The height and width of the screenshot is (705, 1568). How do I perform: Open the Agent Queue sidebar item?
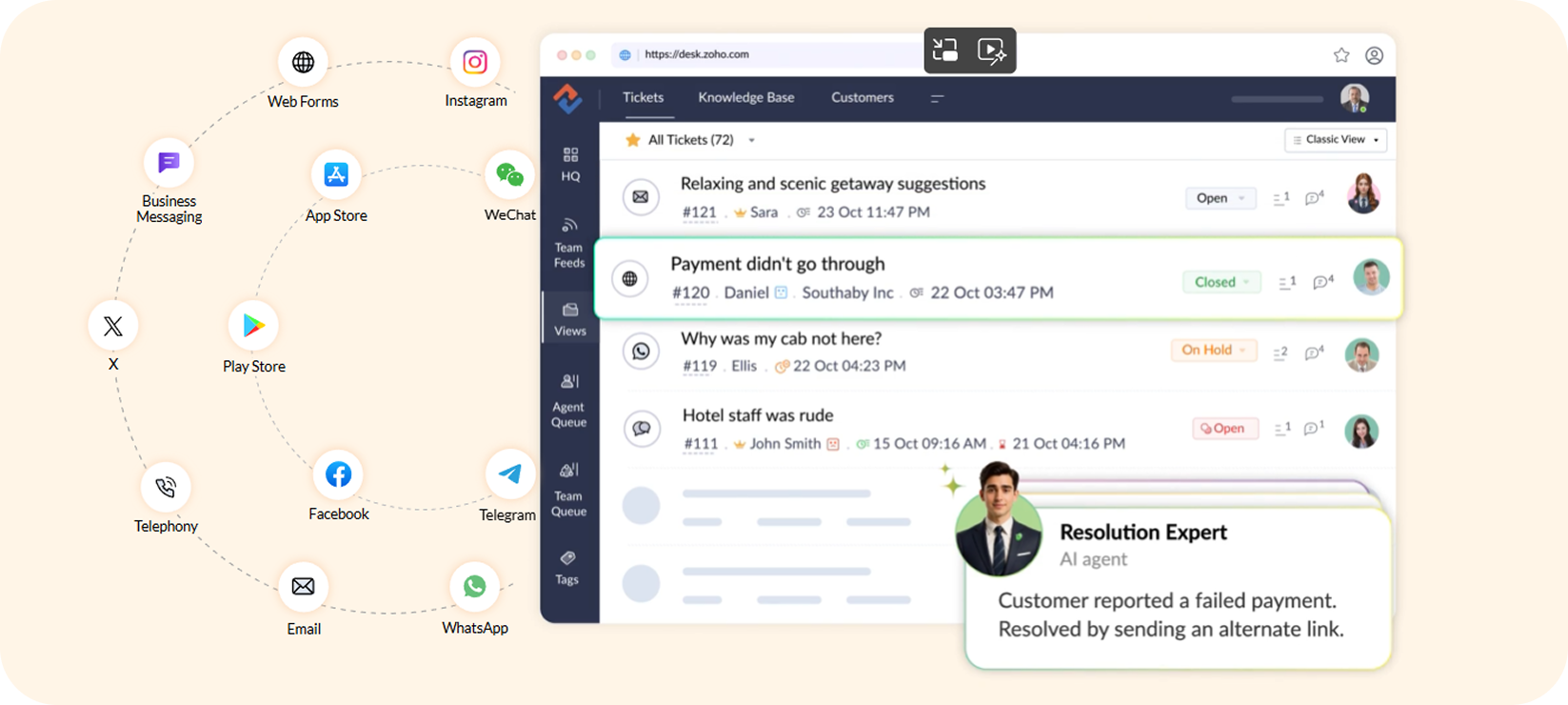click(x=569, y=400)
